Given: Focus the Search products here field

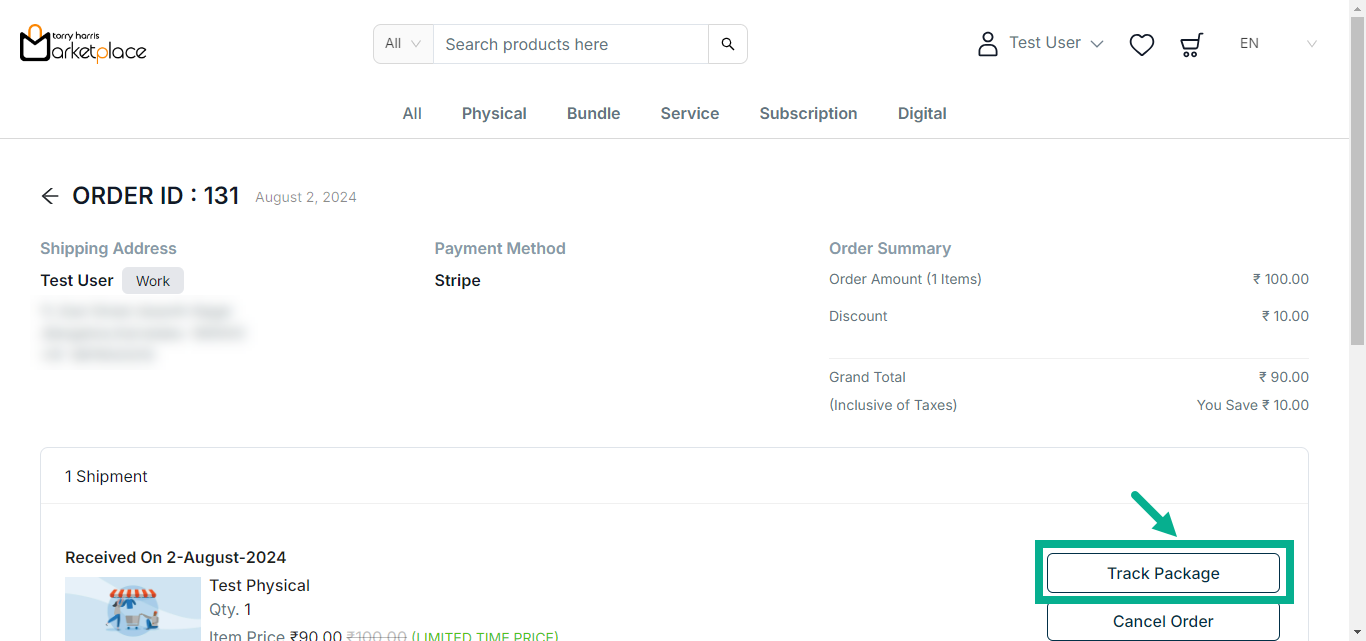Looking at the screenshot, I should [x=570, y=44].
